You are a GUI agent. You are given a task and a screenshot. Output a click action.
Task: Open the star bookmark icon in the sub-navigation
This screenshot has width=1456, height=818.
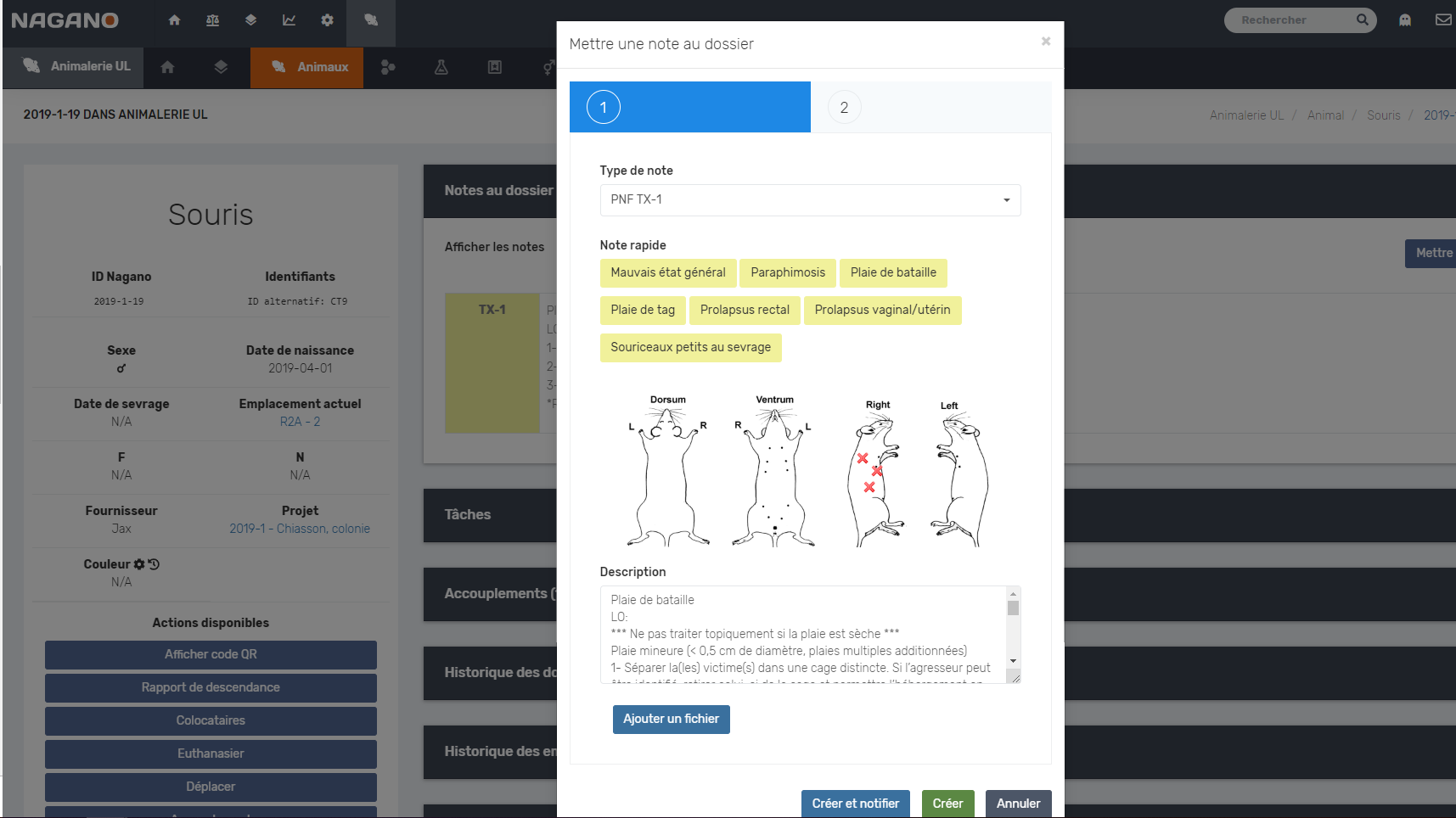point(495,67)
